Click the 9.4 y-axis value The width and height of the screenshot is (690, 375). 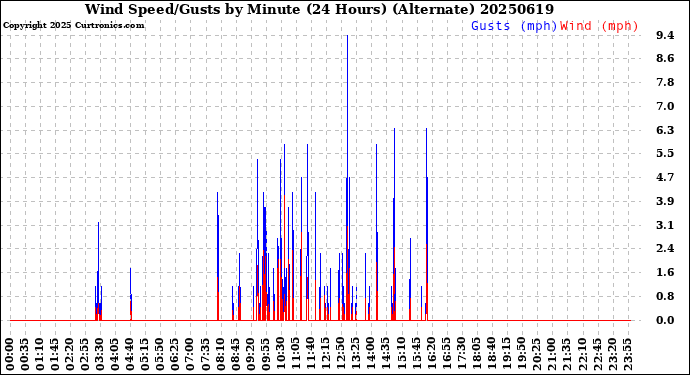(665, 35)
